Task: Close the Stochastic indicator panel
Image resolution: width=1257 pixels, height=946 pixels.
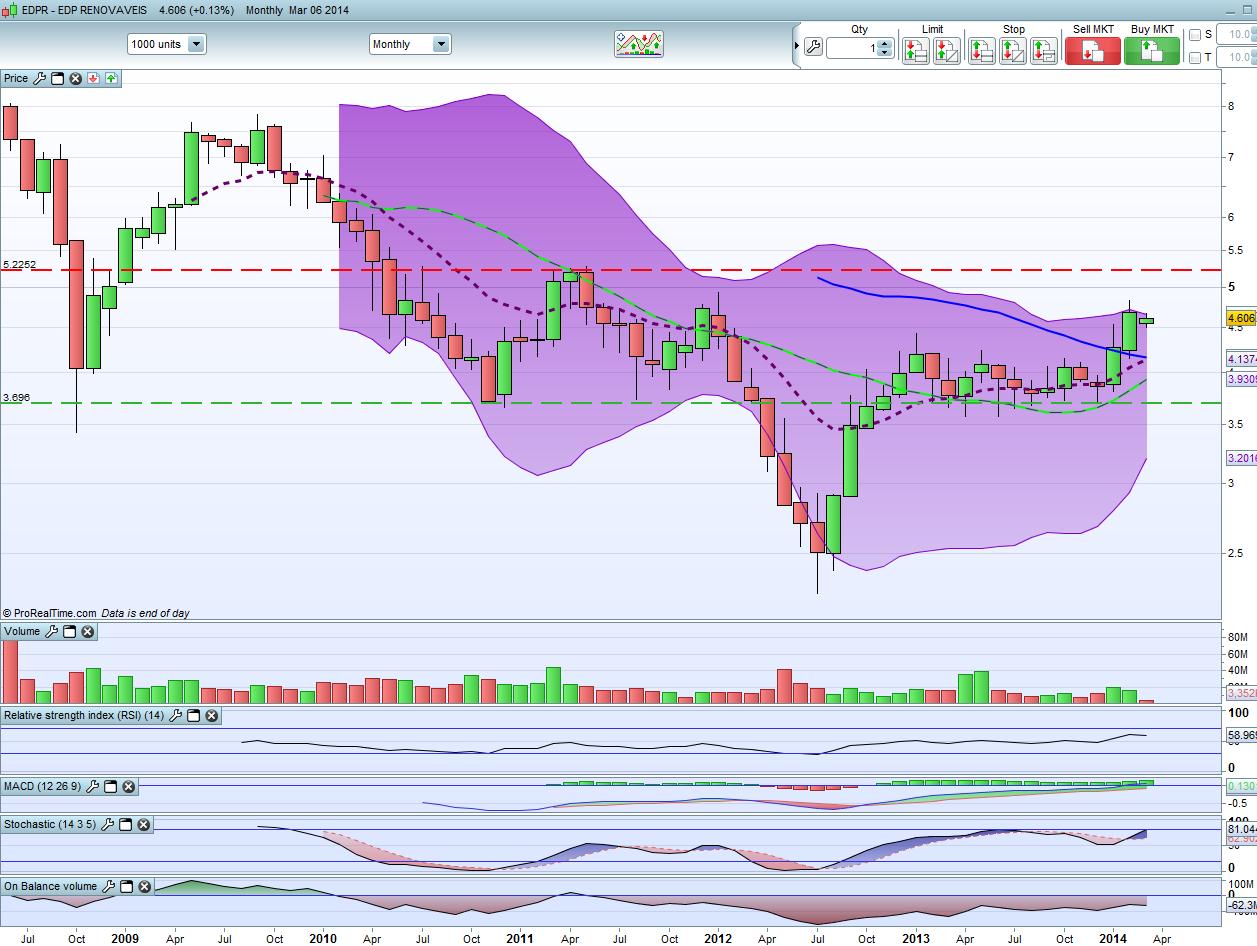Action: 143,825
